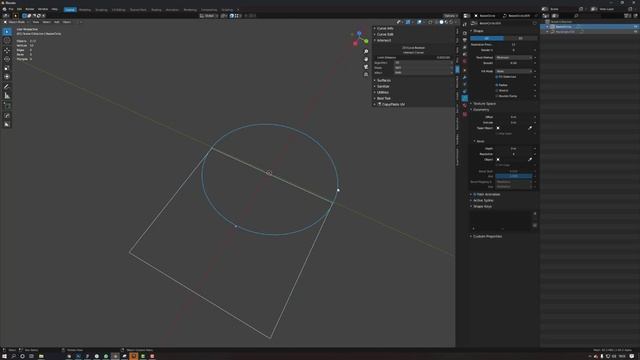Open the Scene properties tab icon
This screenshot has width=640, height=360.
pos(464,54)
